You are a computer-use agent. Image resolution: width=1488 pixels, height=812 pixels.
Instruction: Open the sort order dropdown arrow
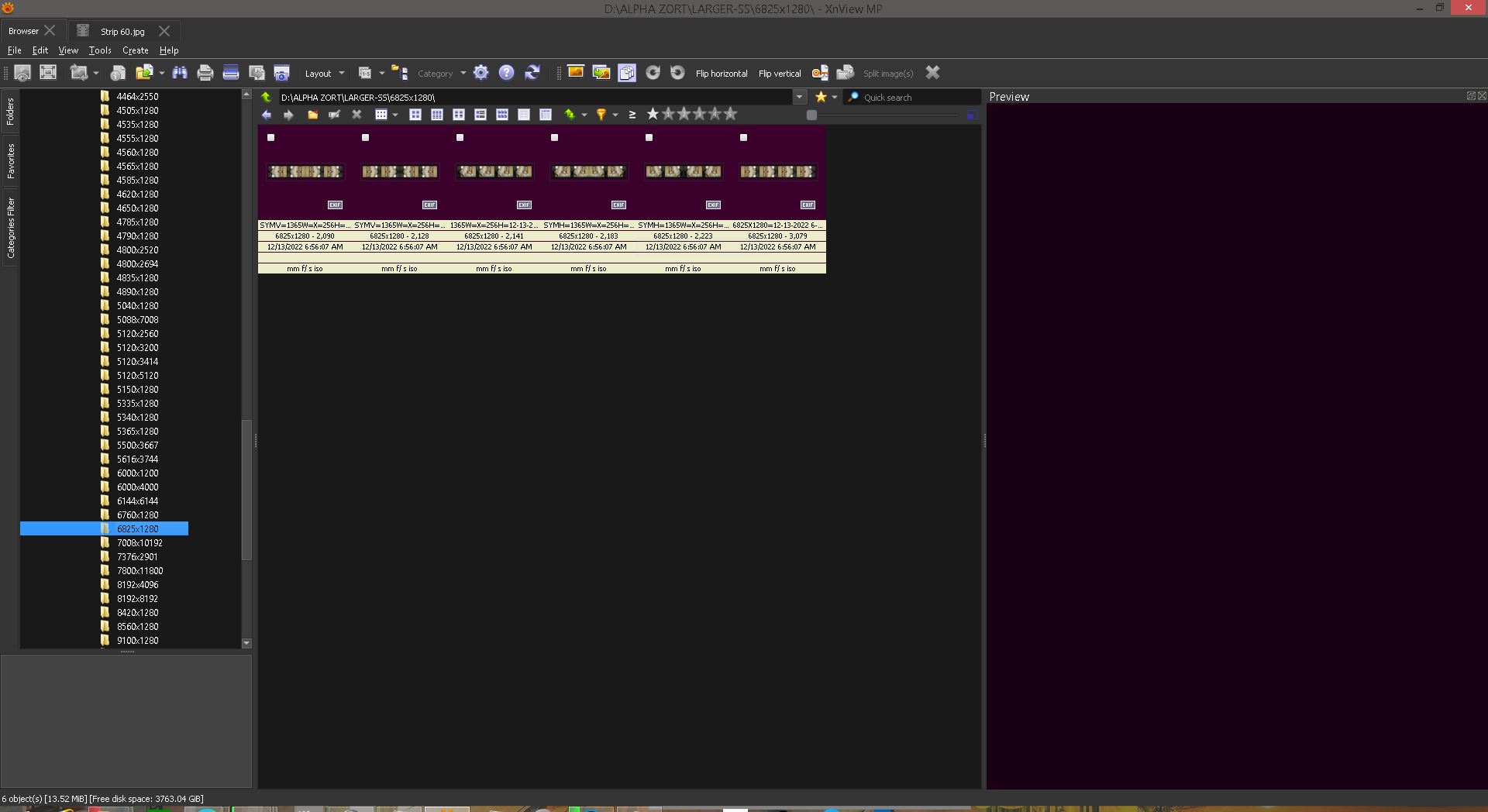point(584,115)
